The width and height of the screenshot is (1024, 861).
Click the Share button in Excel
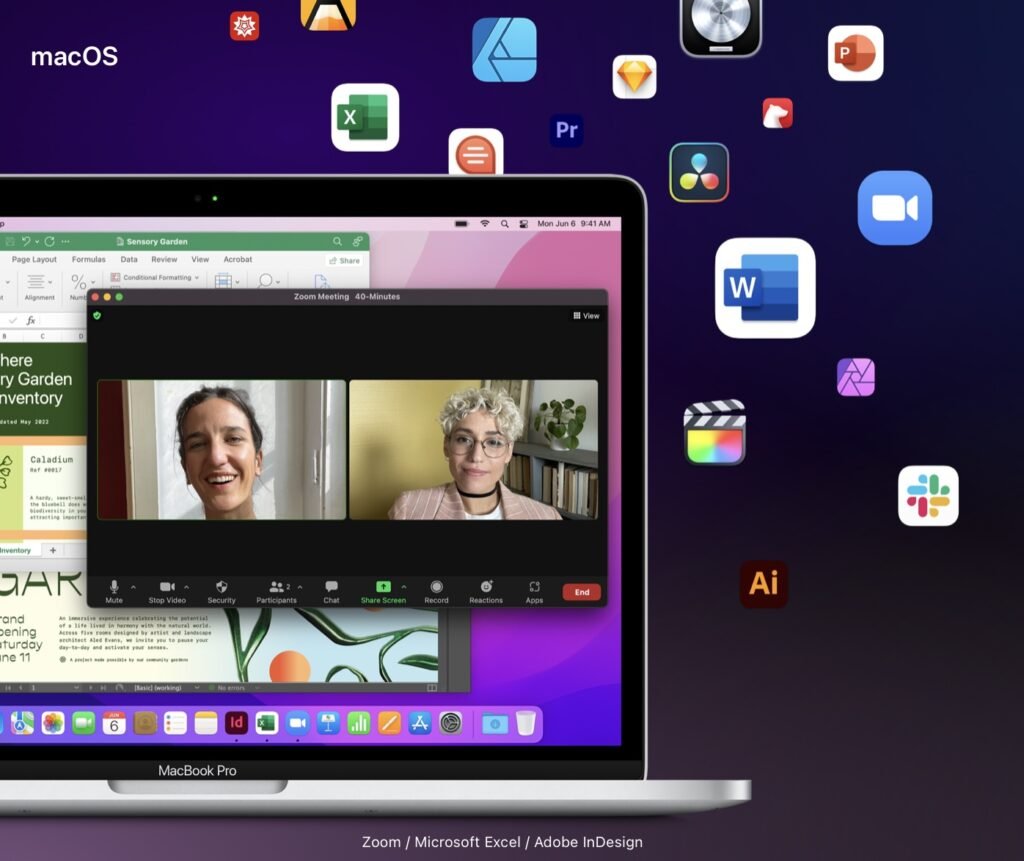[344, 260]
